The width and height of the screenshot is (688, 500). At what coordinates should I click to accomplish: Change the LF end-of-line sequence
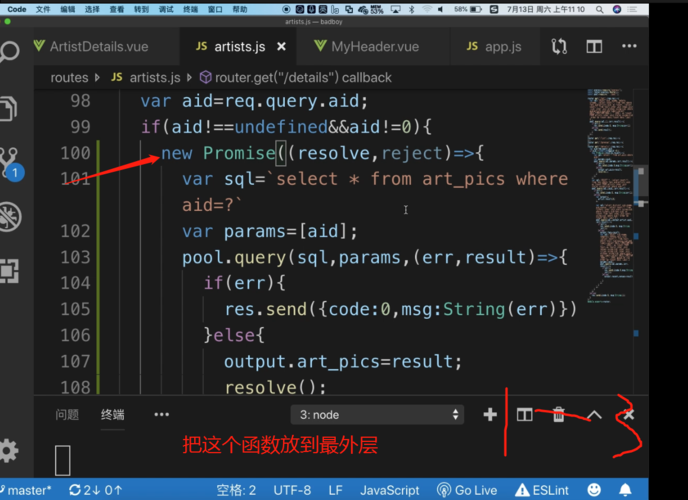pos(336,490)
